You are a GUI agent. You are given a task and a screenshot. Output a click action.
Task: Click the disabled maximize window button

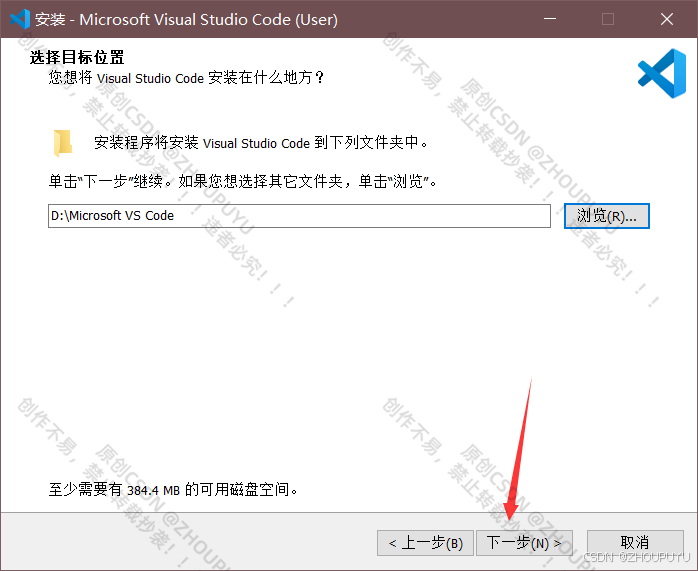[608, 19]
